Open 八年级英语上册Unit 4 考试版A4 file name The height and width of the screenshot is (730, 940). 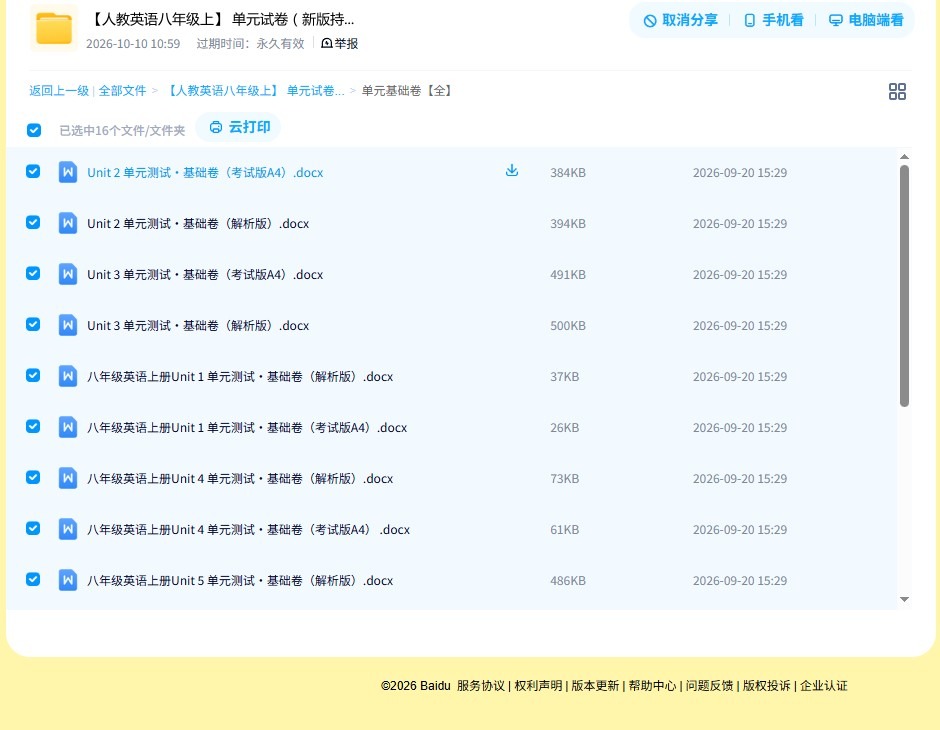[248, 529]
